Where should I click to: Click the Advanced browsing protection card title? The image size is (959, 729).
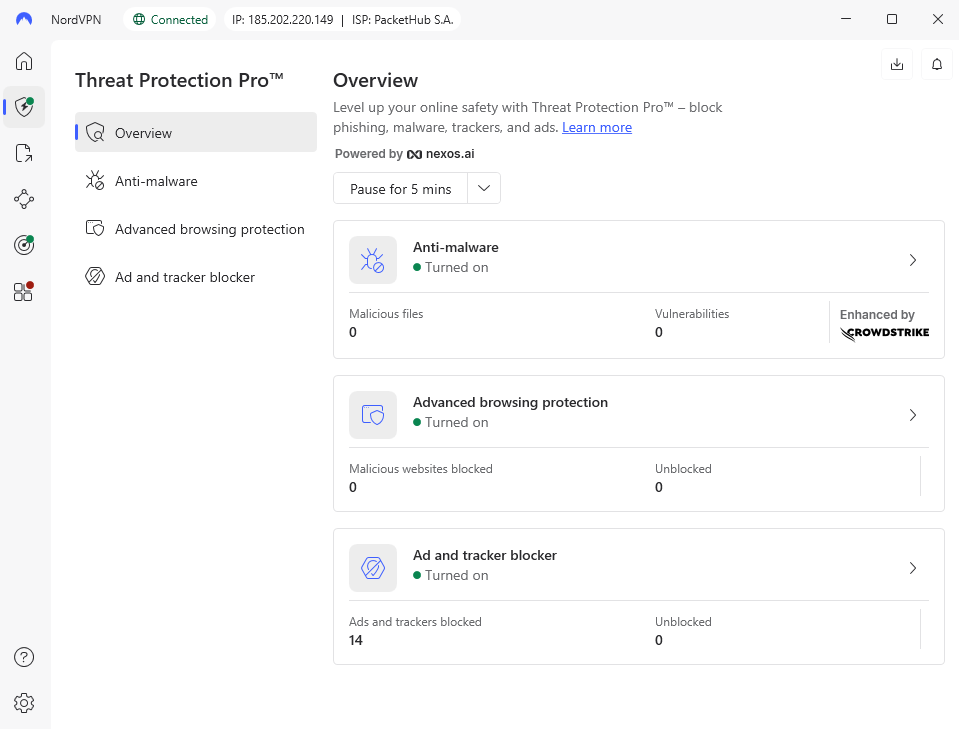coord(510,402)
